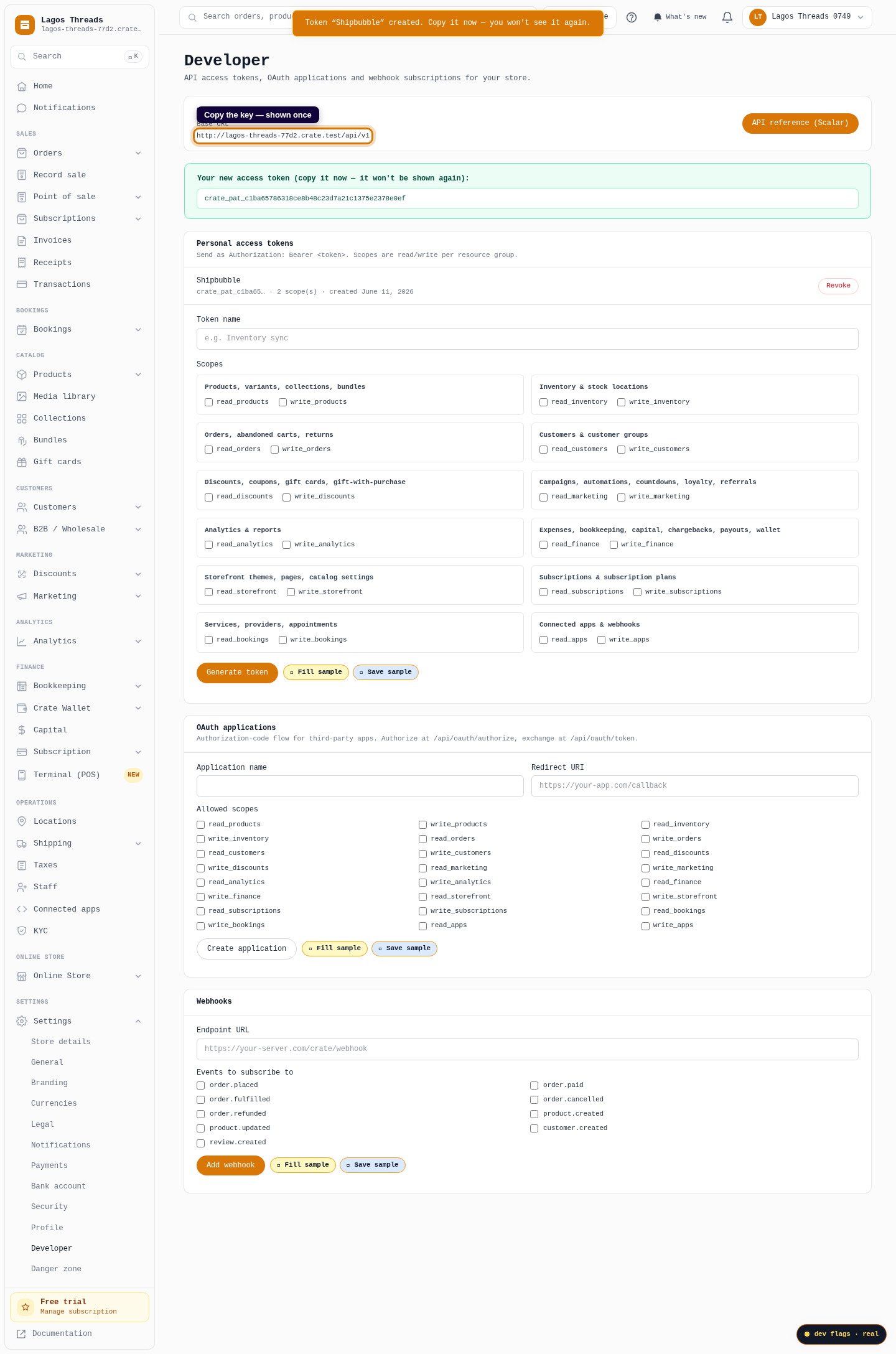This screenshot has width=896, height=1354.
Task: Click the Gift cards icon
Action: (22, 462)
